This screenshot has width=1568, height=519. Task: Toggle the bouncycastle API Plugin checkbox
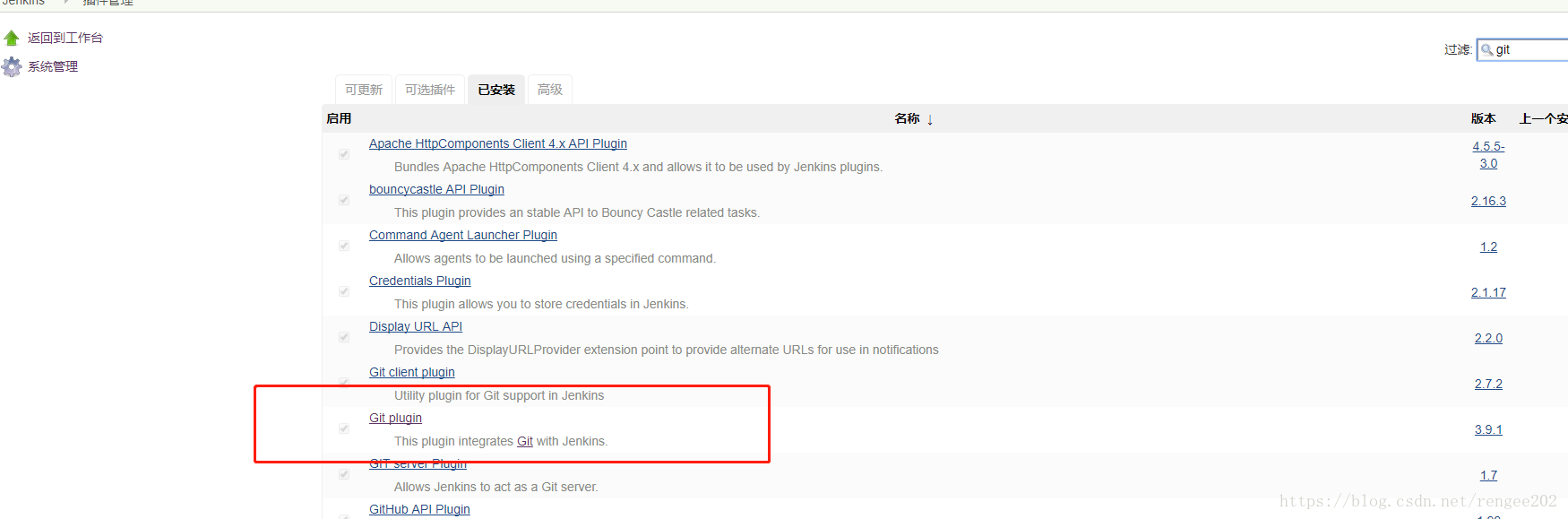[344, 200]
